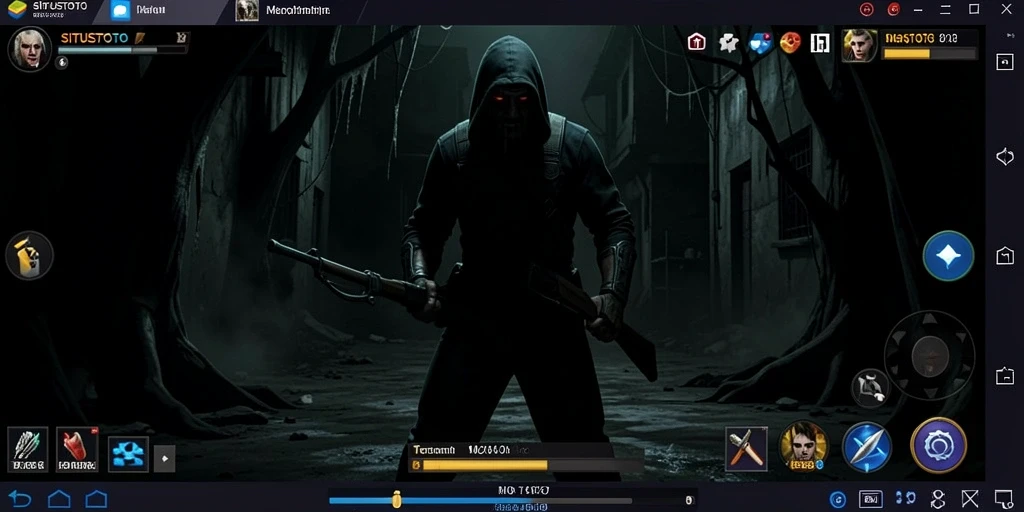Click the outlined red circle icon in the title bar
This screenshot has height=512, width=1024.
pos(867,9)
